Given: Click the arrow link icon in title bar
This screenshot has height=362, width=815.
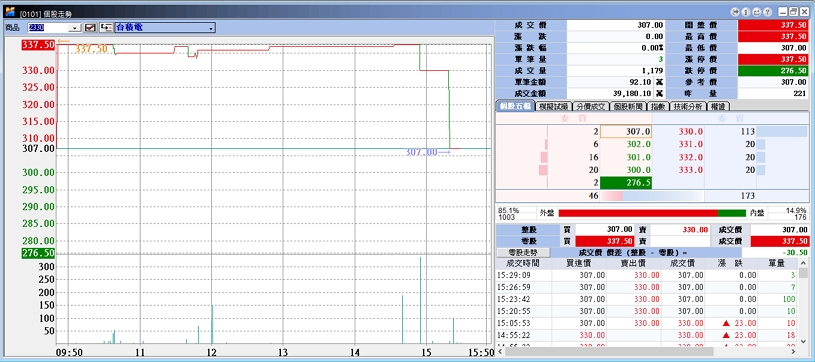Looking at the screenshot, I should tap(735, 11).
